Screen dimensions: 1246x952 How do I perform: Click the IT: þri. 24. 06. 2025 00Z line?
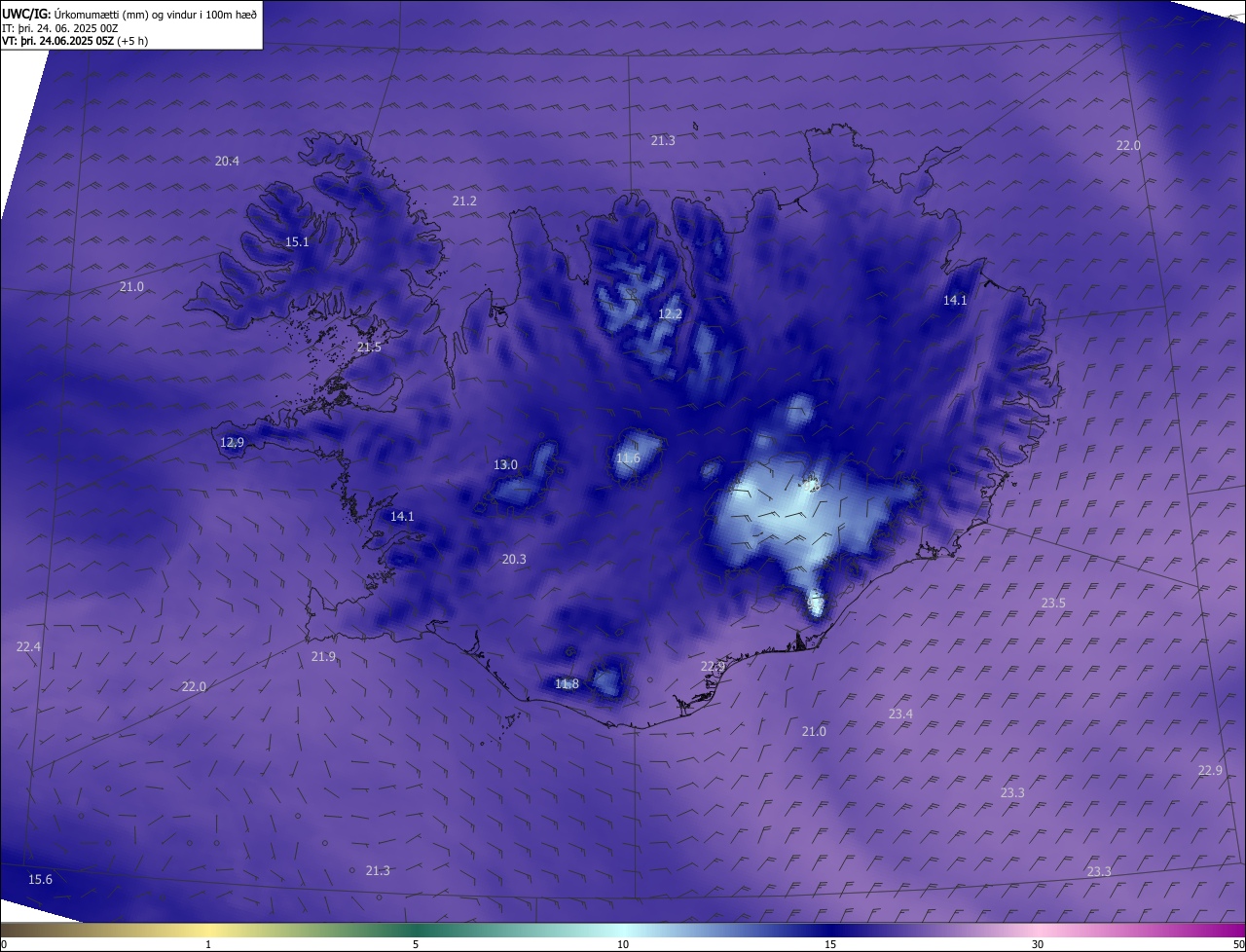pos(60,28)
